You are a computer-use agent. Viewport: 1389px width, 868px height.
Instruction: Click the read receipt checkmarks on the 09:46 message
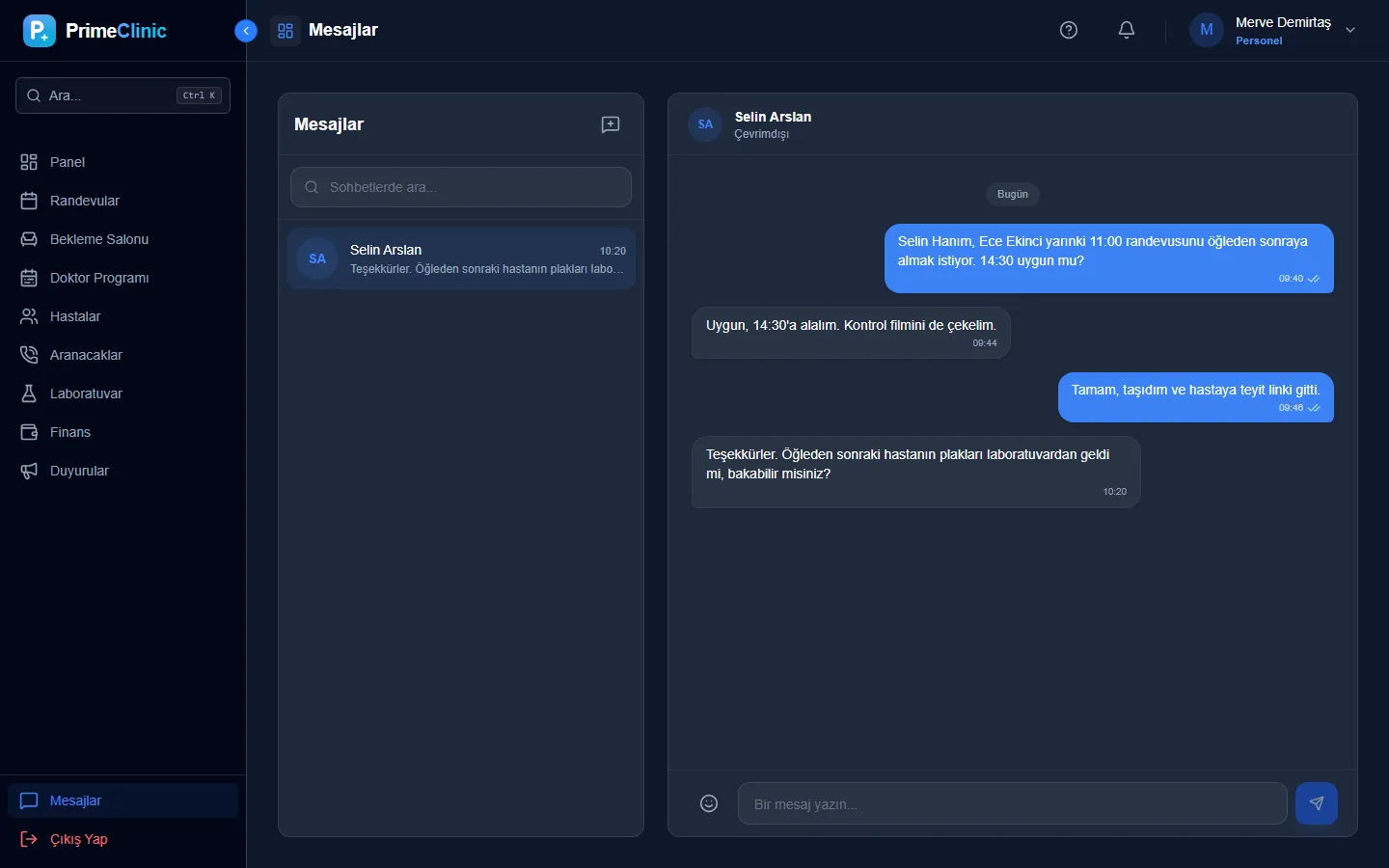(1314, 408)
